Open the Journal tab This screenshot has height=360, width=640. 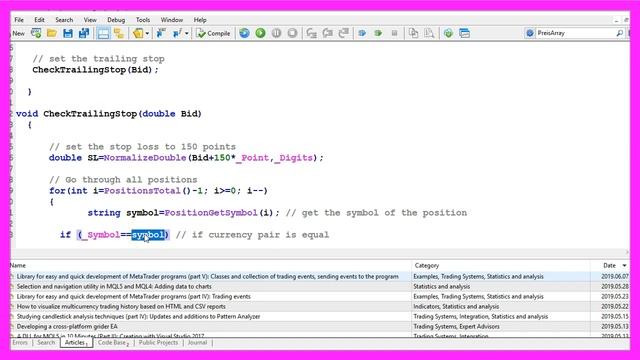198,342
